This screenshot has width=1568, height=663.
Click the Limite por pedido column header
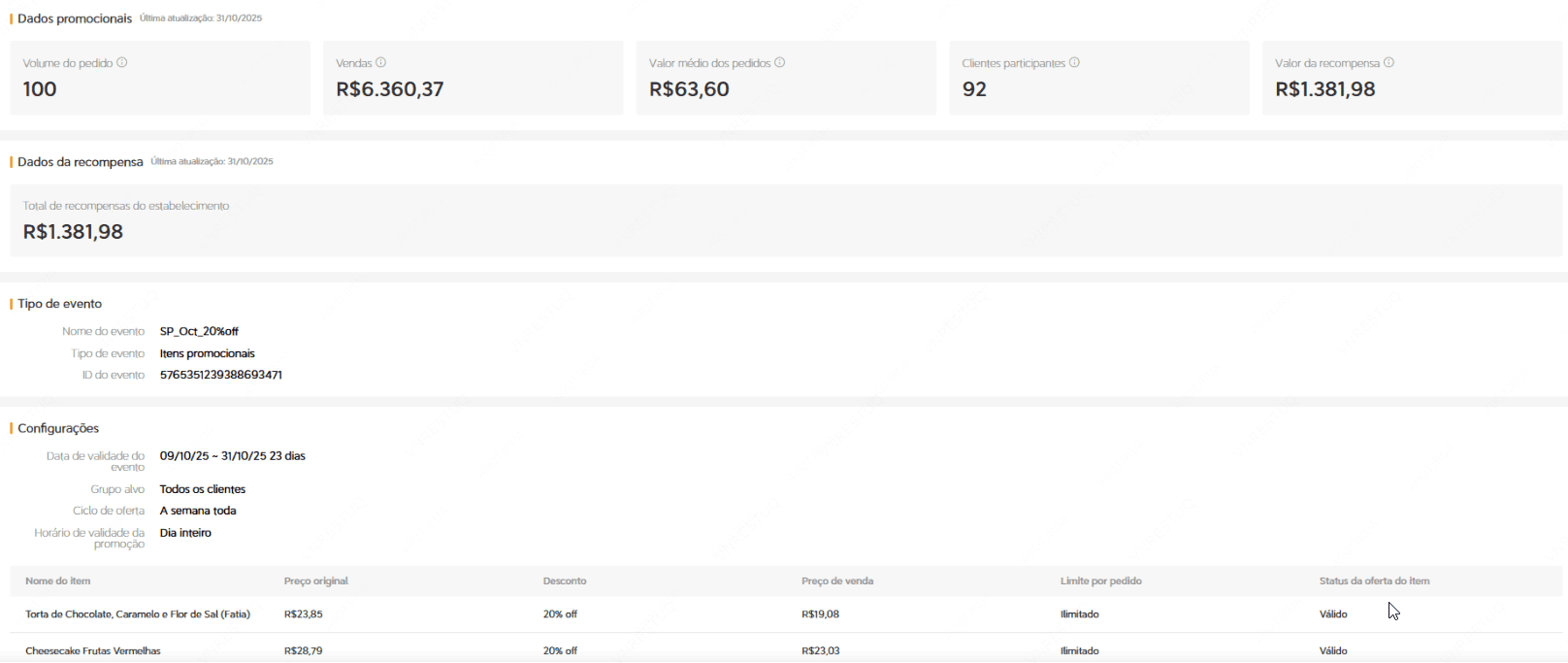[x=1100, y=580]
